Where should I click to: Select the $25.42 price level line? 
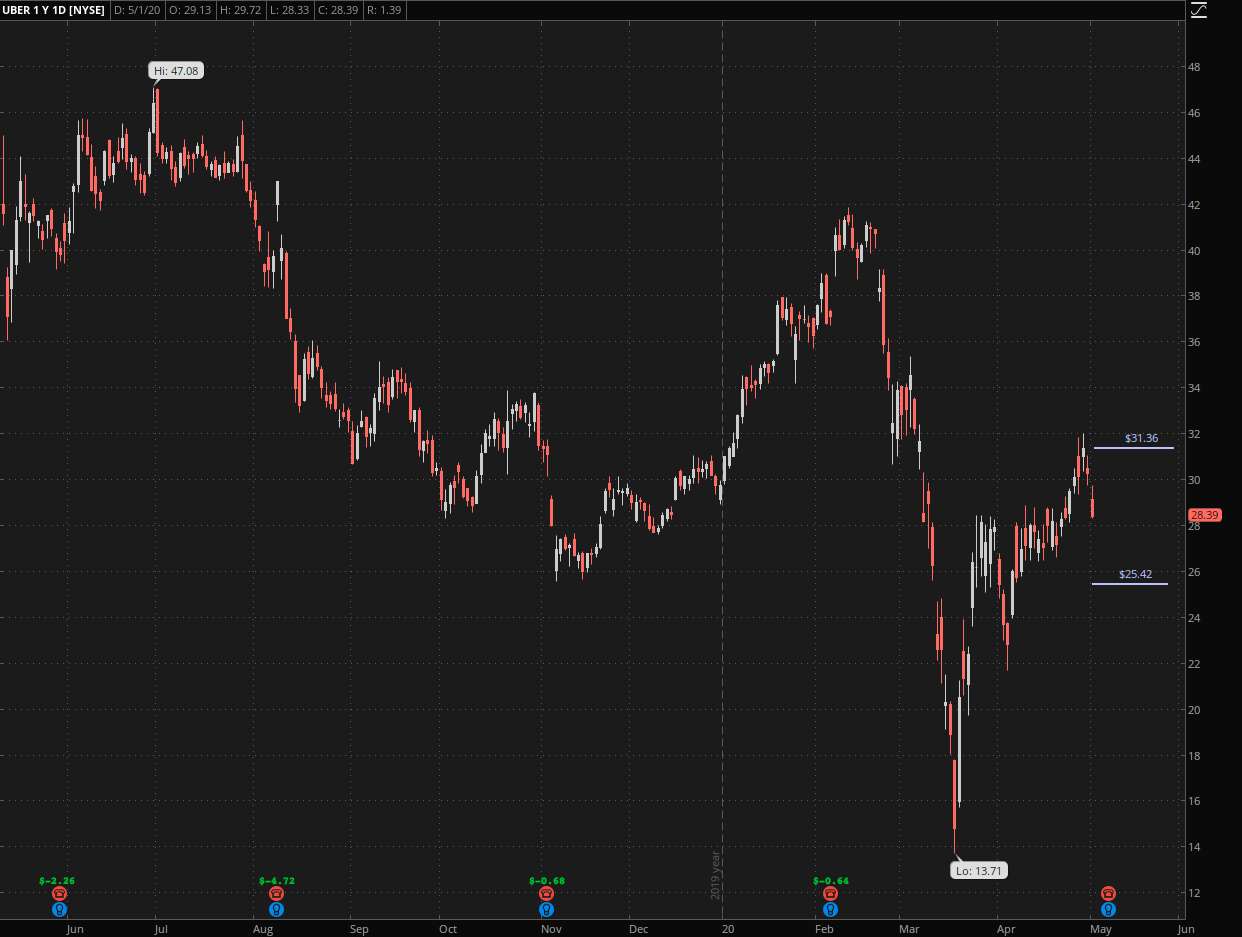pos(1130,583)
